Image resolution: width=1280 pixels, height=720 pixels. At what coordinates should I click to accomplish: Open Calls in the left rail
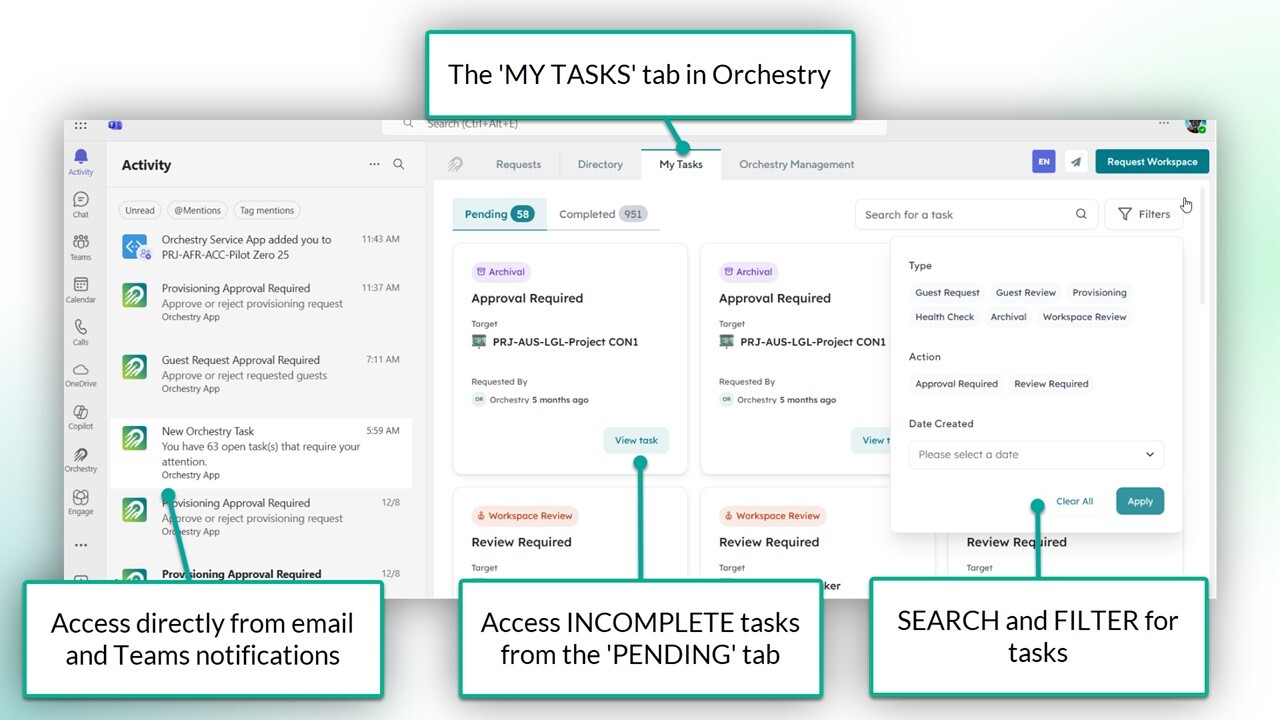(x=81, y=332)
